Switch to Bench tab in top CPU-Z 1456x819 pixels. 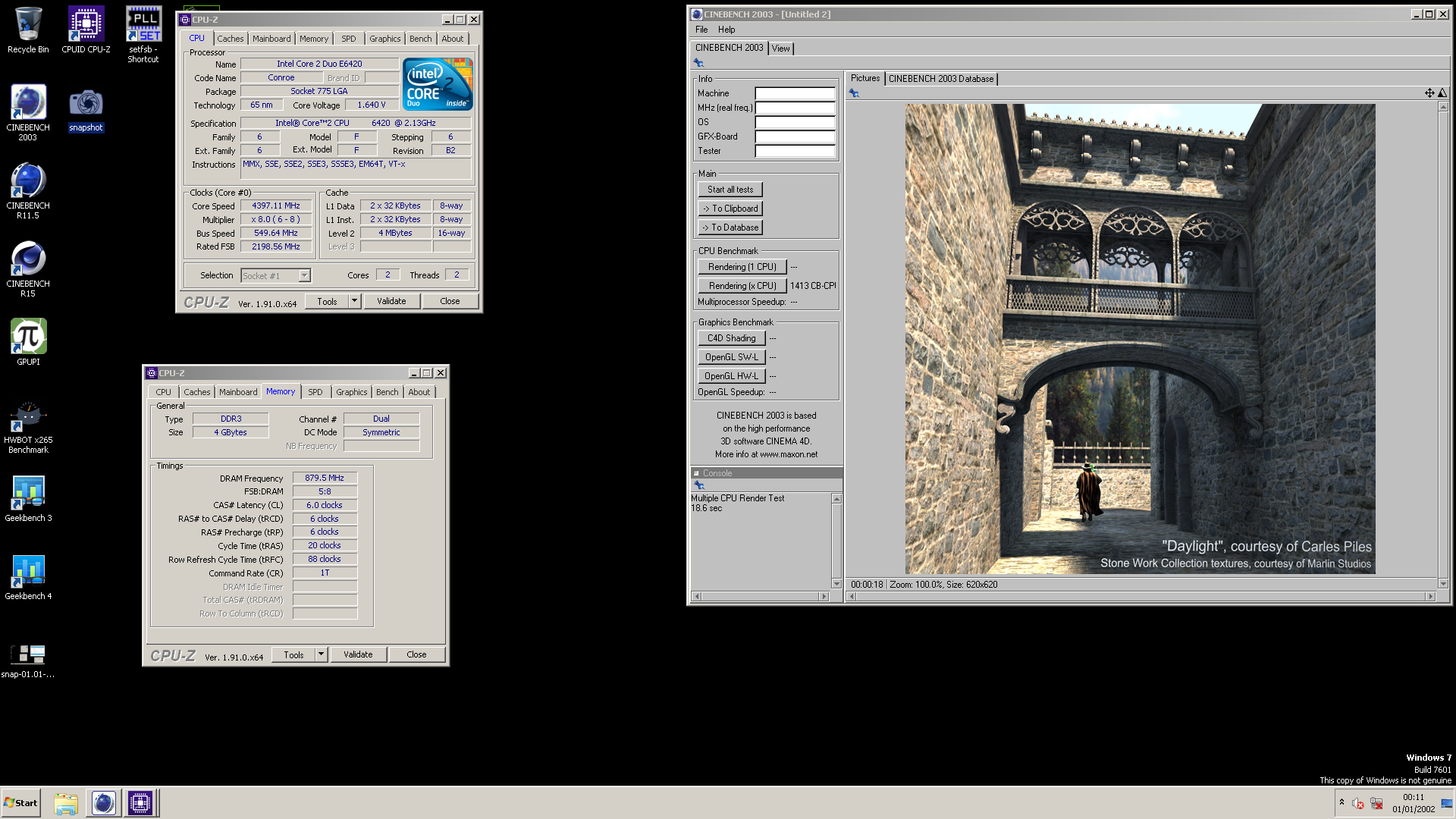420,39
